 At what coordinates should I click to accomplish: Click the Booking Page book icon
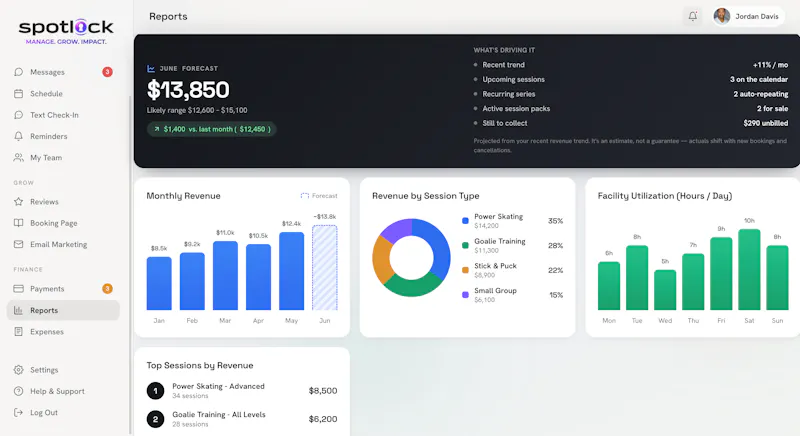tap(18, 223)
